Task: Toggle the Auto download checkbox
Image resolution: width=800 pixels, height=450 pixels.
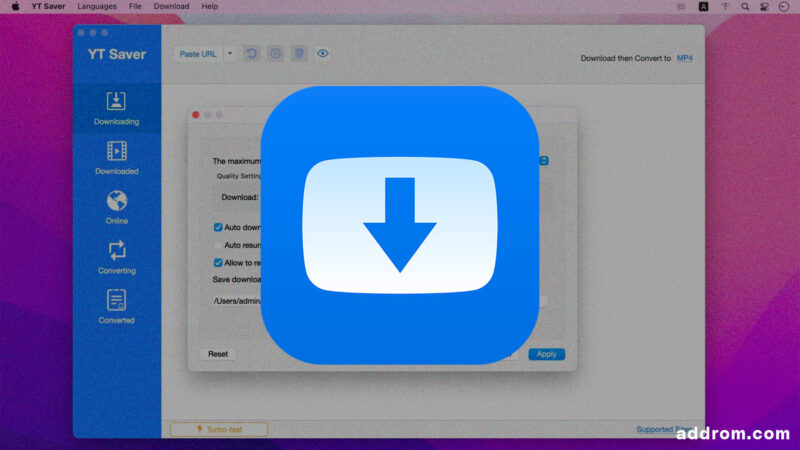Action: [x=218, y=227]
